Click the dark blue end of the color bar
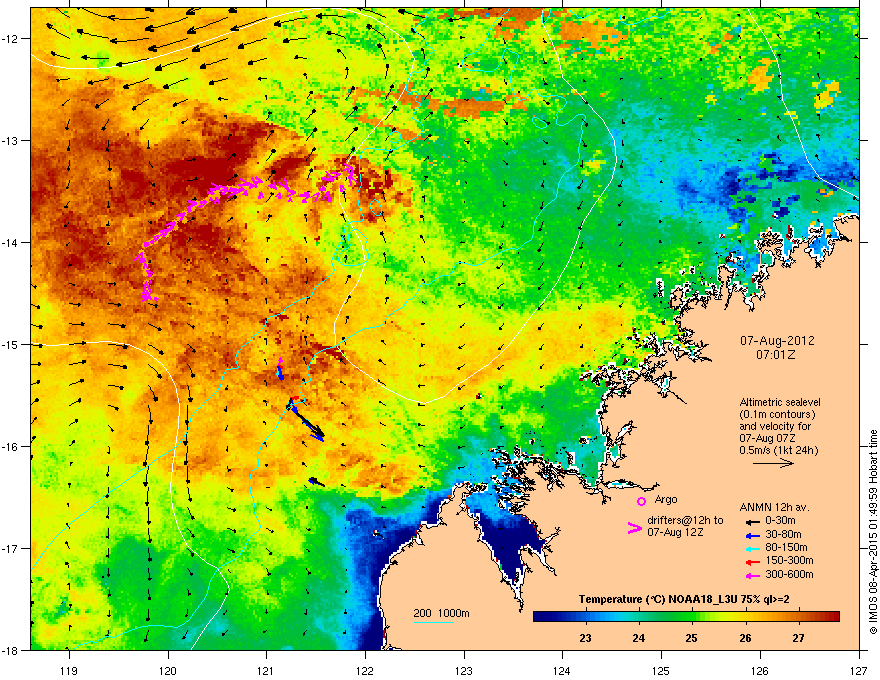 (x=540, y=617)
